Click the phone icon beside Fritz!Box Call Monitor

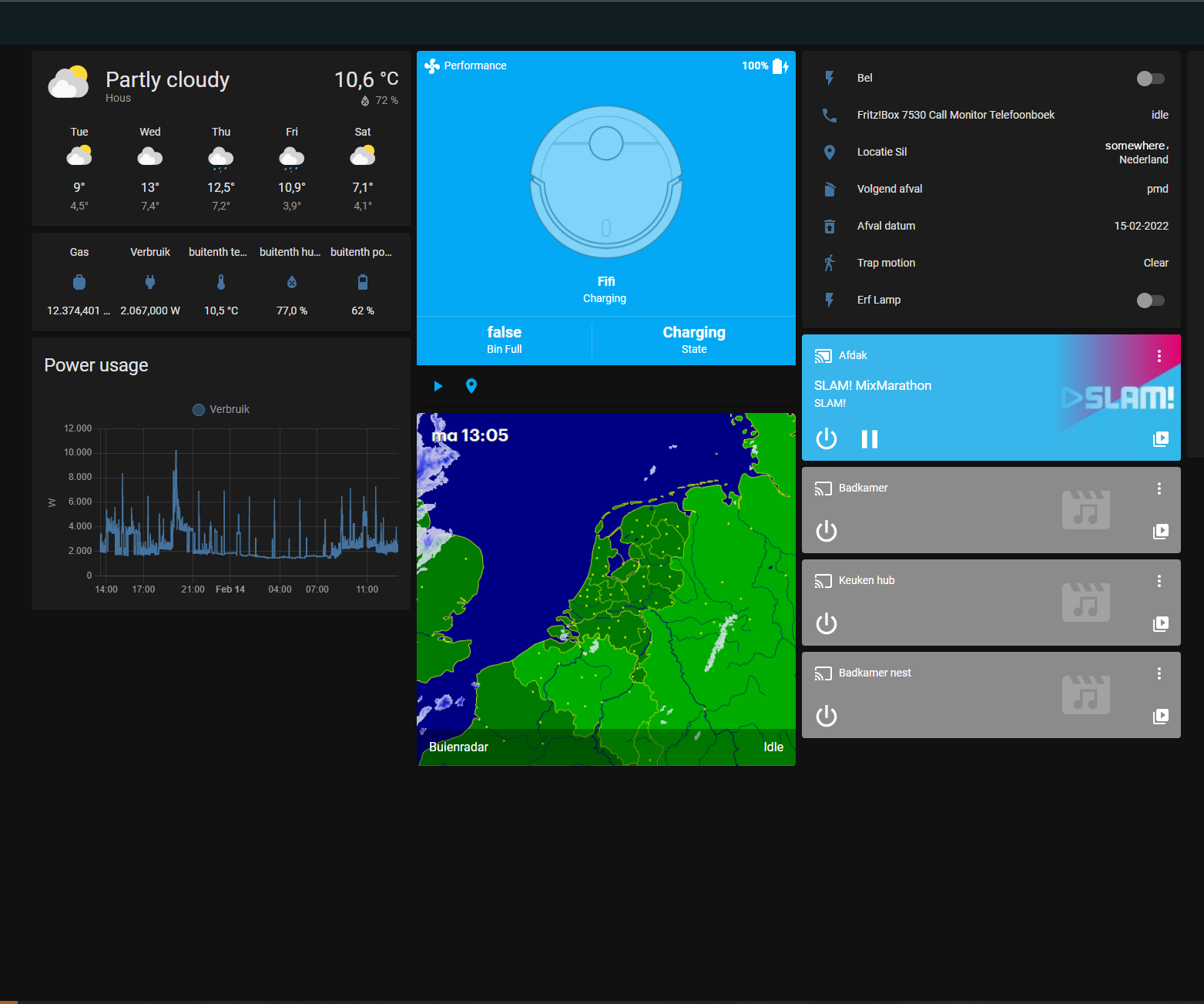coord(830,115)
